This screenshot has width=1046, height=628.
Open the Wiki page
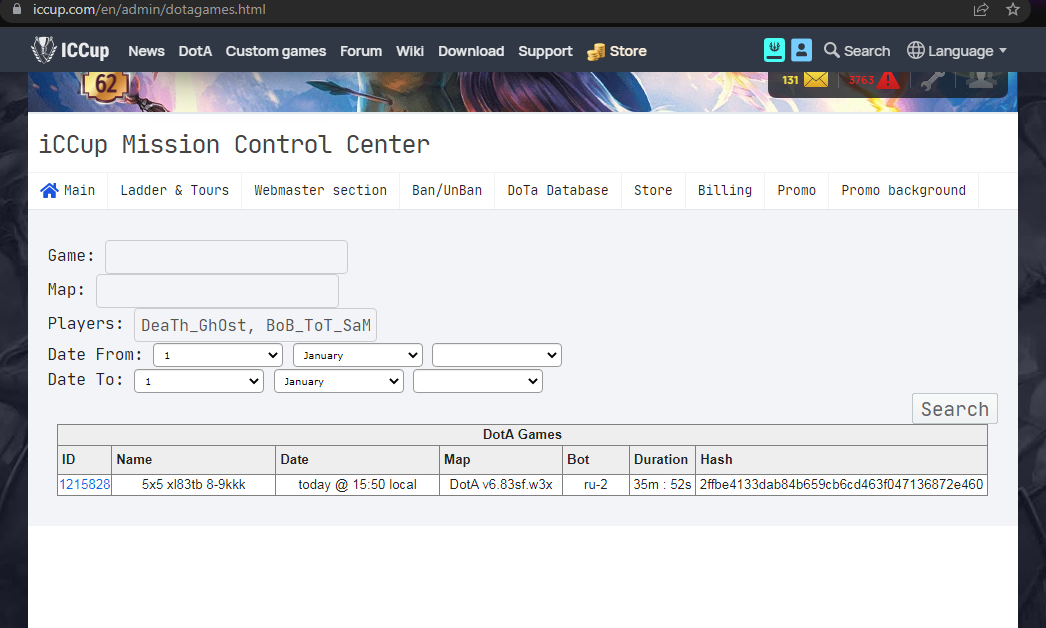tap(410, 51)
